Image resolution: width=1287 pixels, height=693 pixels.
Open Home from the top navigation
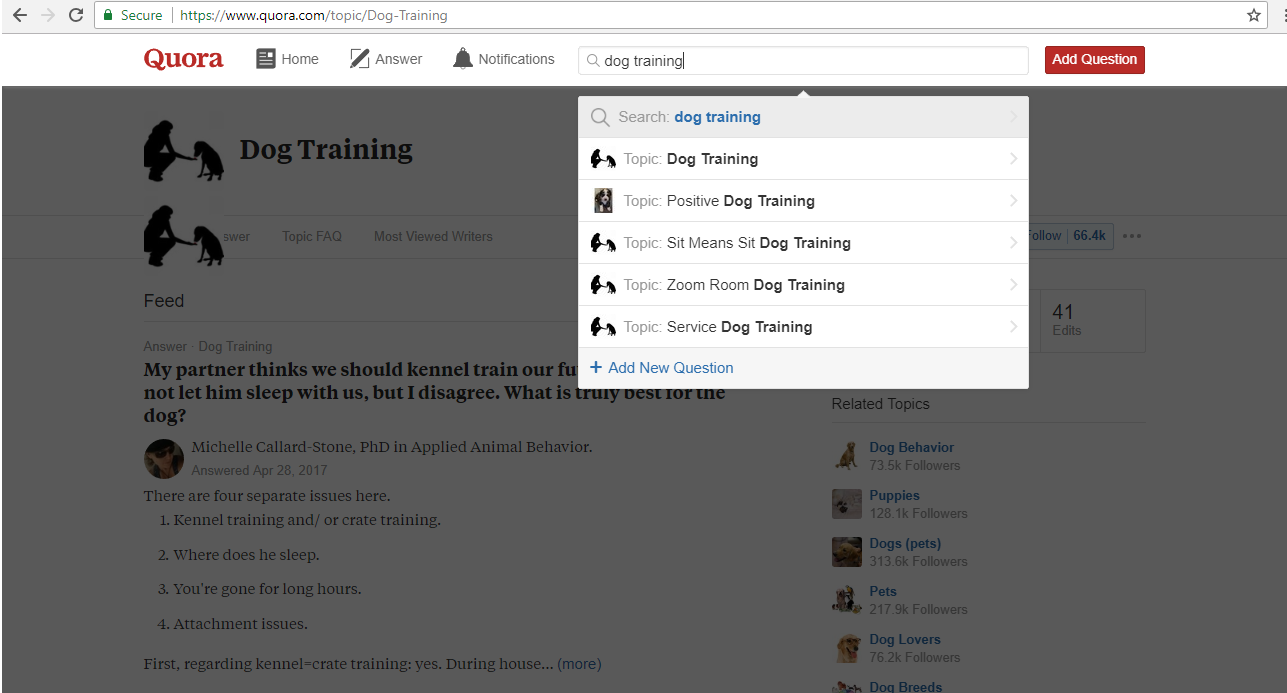[x=287, y=59]
